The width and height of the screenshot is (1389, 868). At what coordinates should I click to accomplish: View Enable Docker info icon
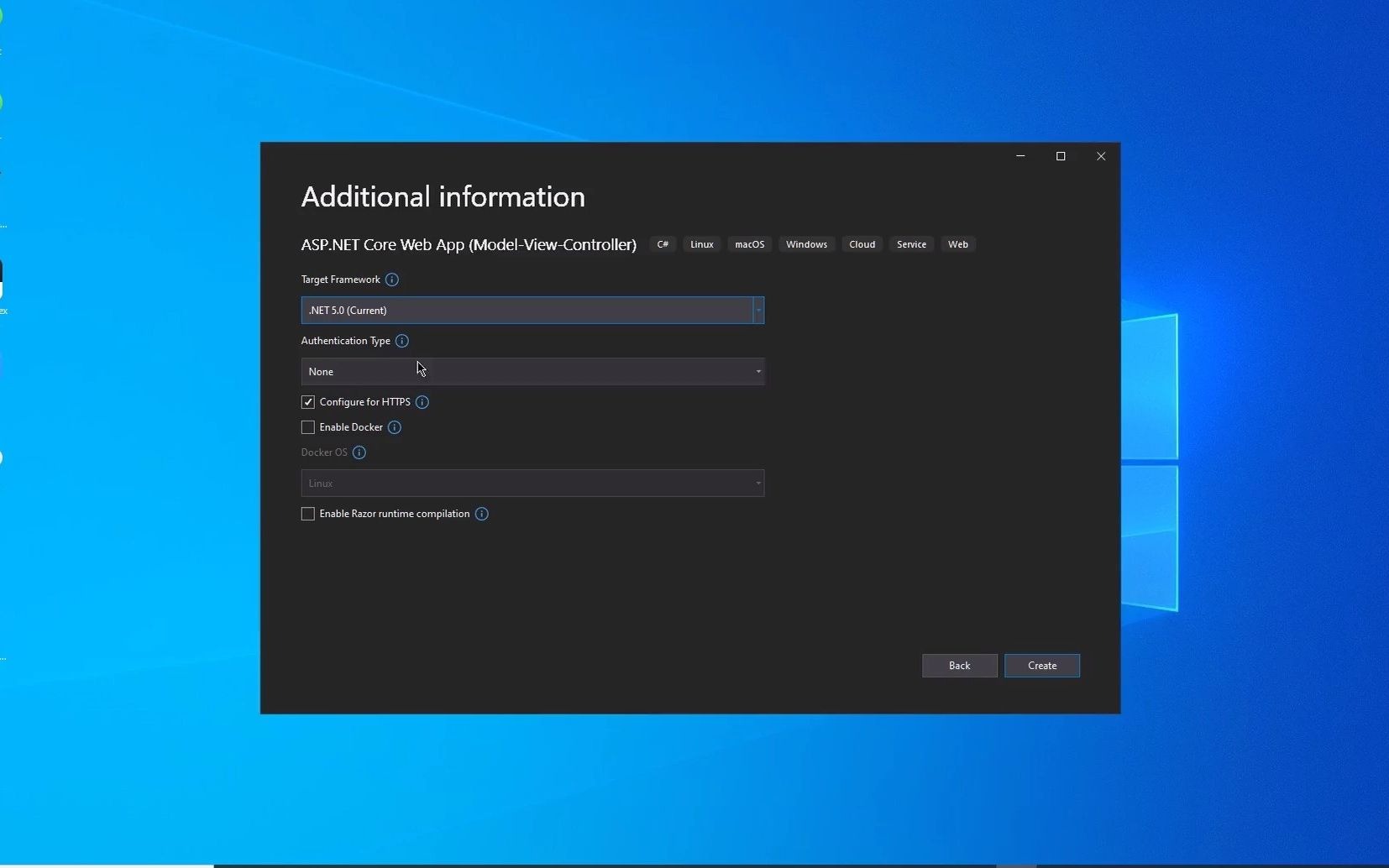[395, 427]
